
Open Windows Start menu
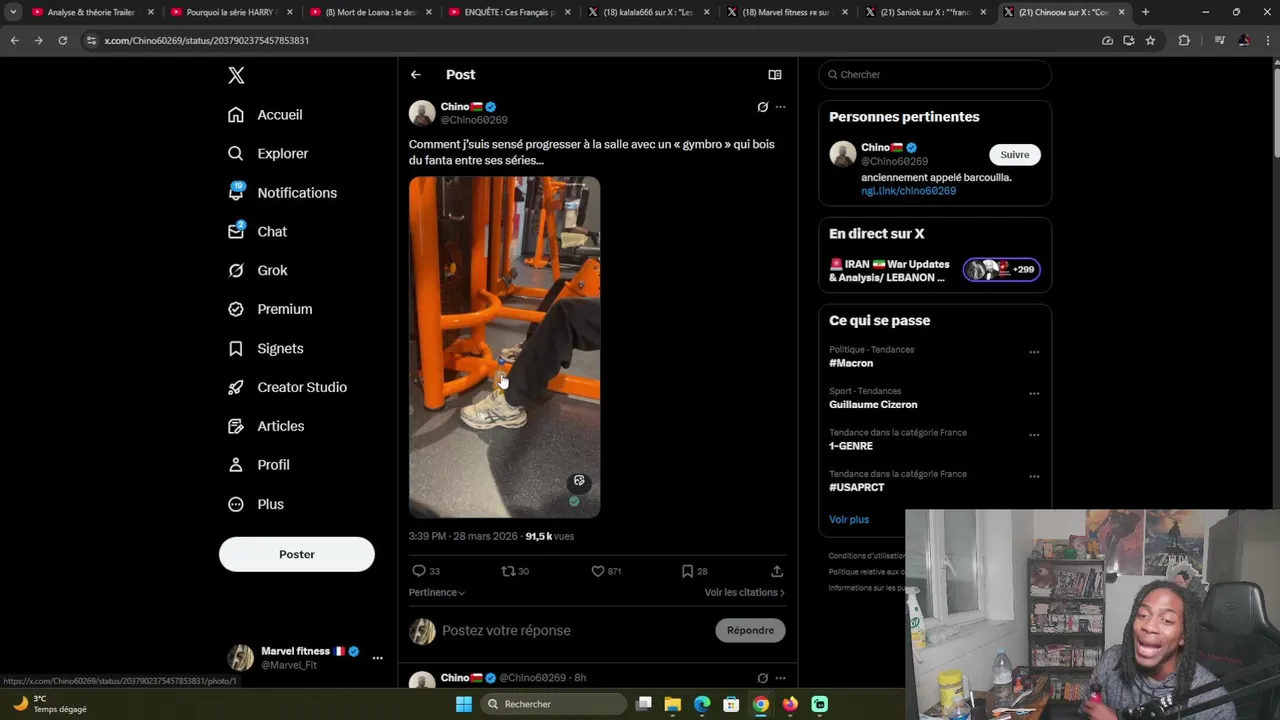(464, 704)
